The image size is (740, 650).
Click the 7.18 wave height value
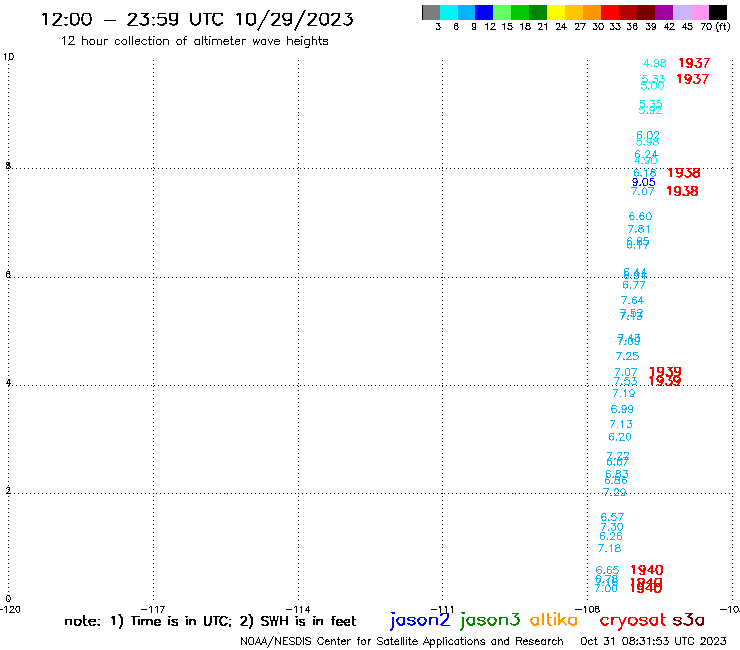tap(609, 549)
